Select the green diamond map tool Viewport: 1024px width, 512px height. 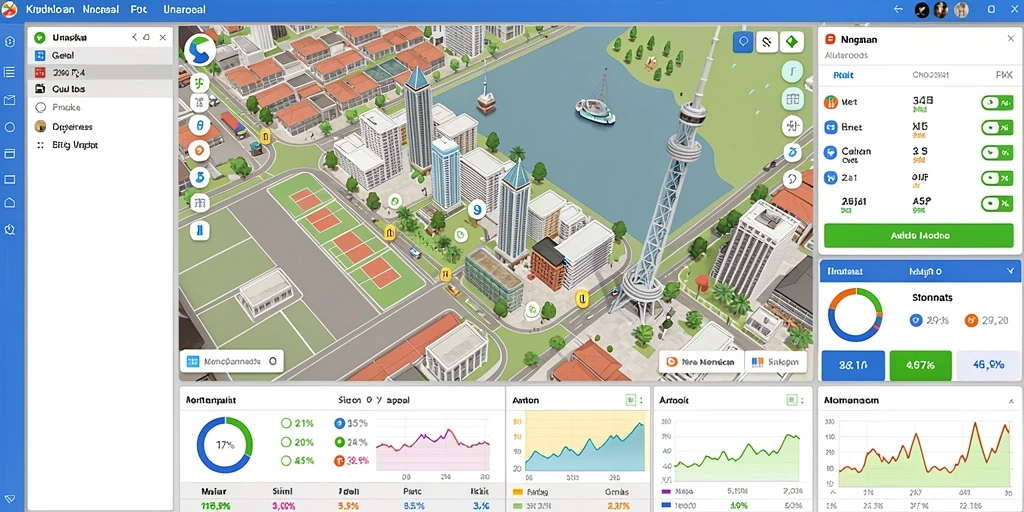792,42
